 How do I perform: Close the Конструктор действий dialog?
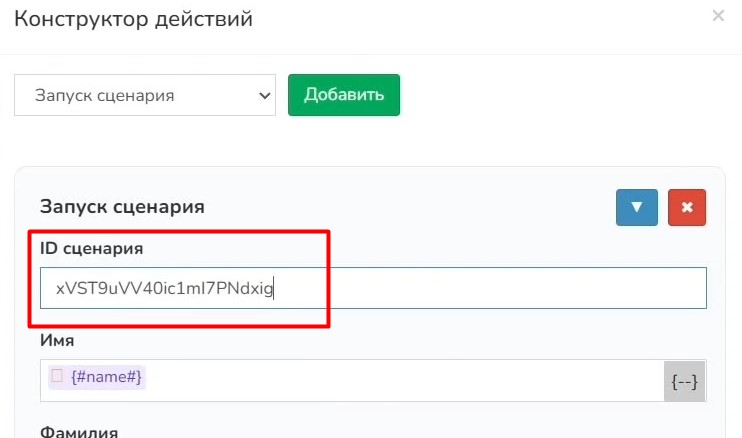click(x=717, y=16)
